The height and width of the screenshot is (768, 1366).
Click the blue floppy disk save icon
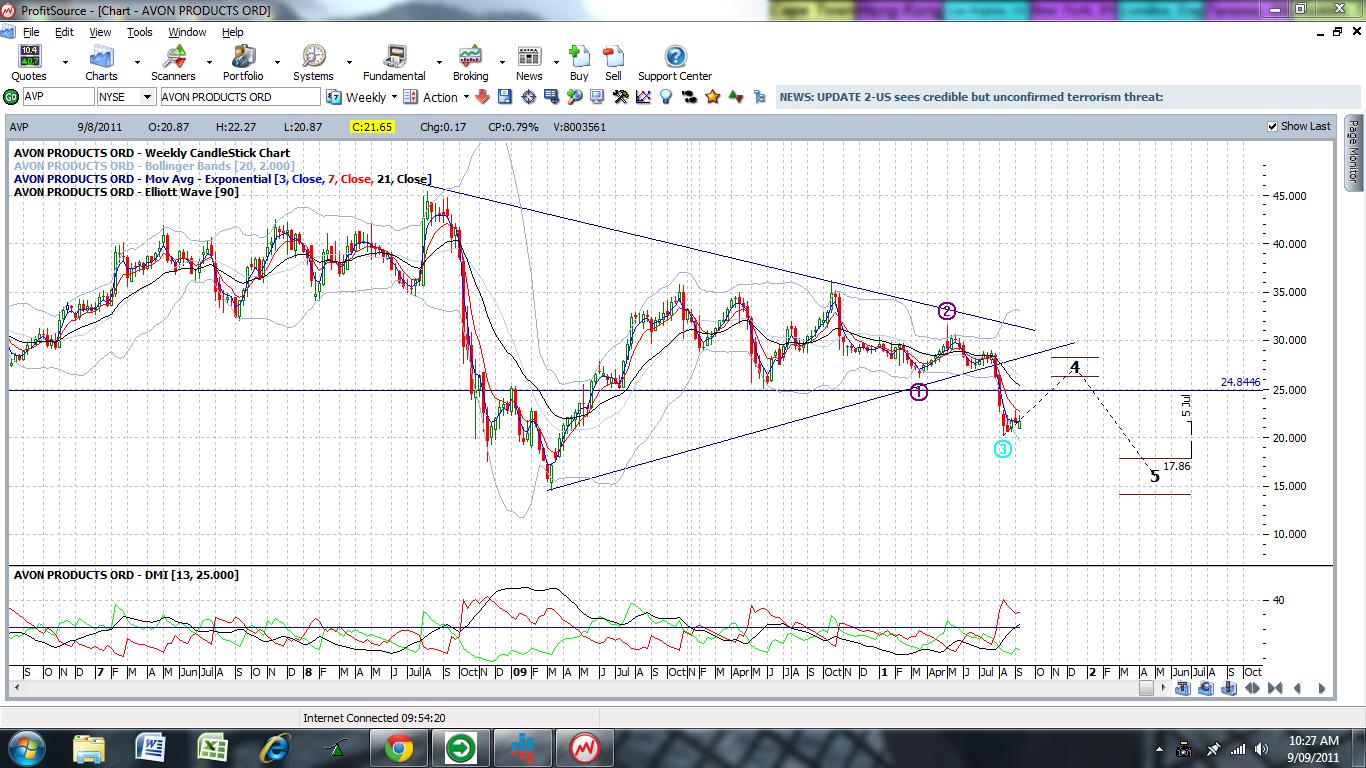(x=505, y=97)
